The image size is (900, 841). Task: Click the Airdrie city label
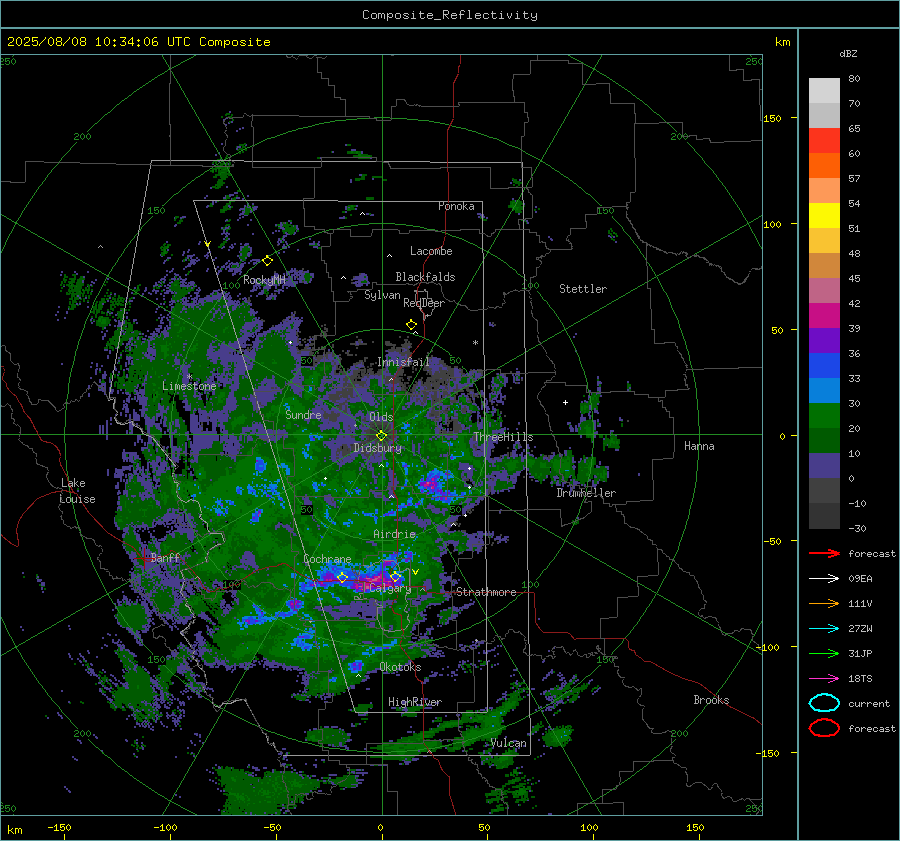[x=394, y=534]
